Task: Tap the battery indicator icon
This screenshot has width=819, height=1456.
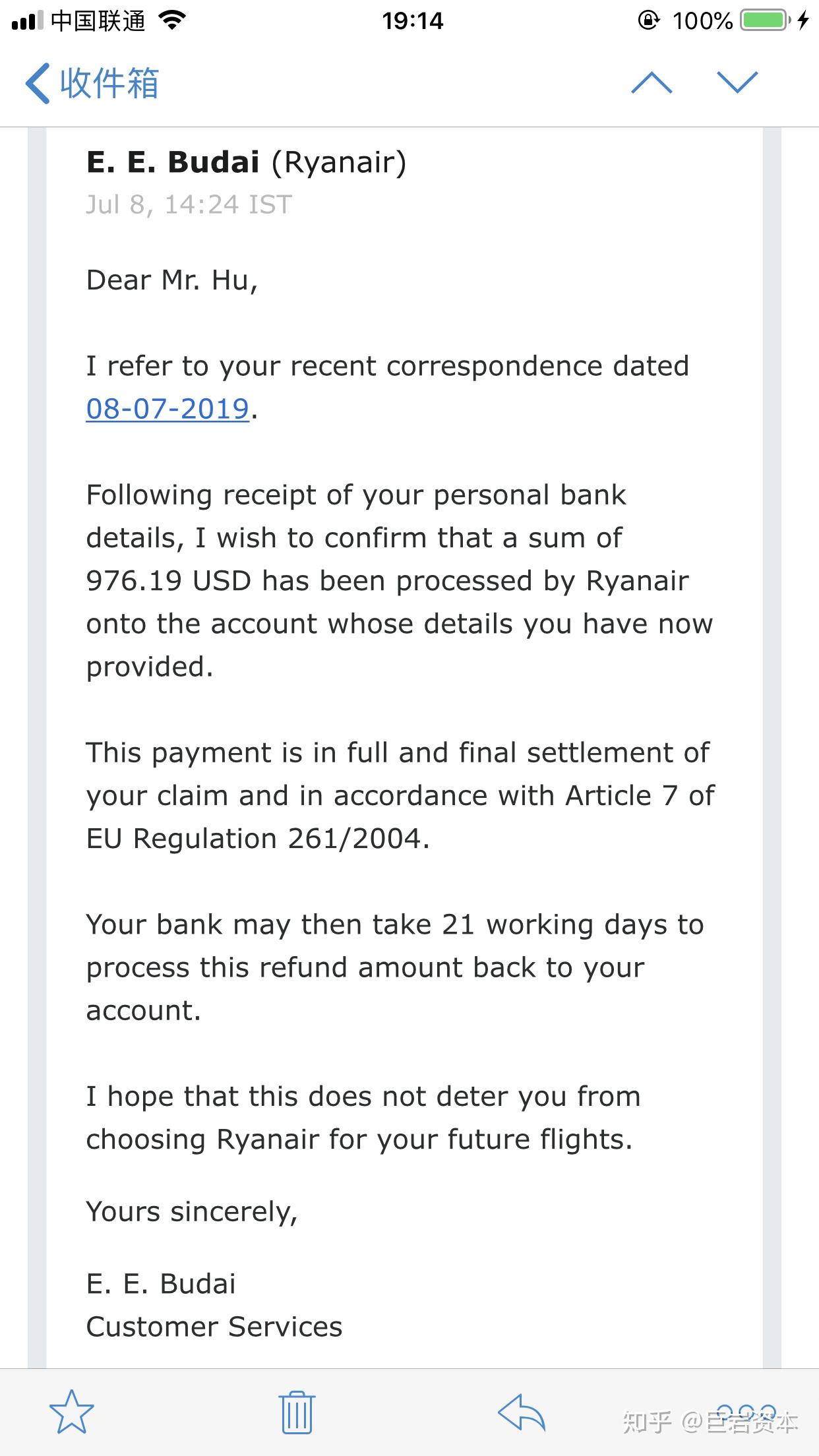Action: click(x=765, y=21)
